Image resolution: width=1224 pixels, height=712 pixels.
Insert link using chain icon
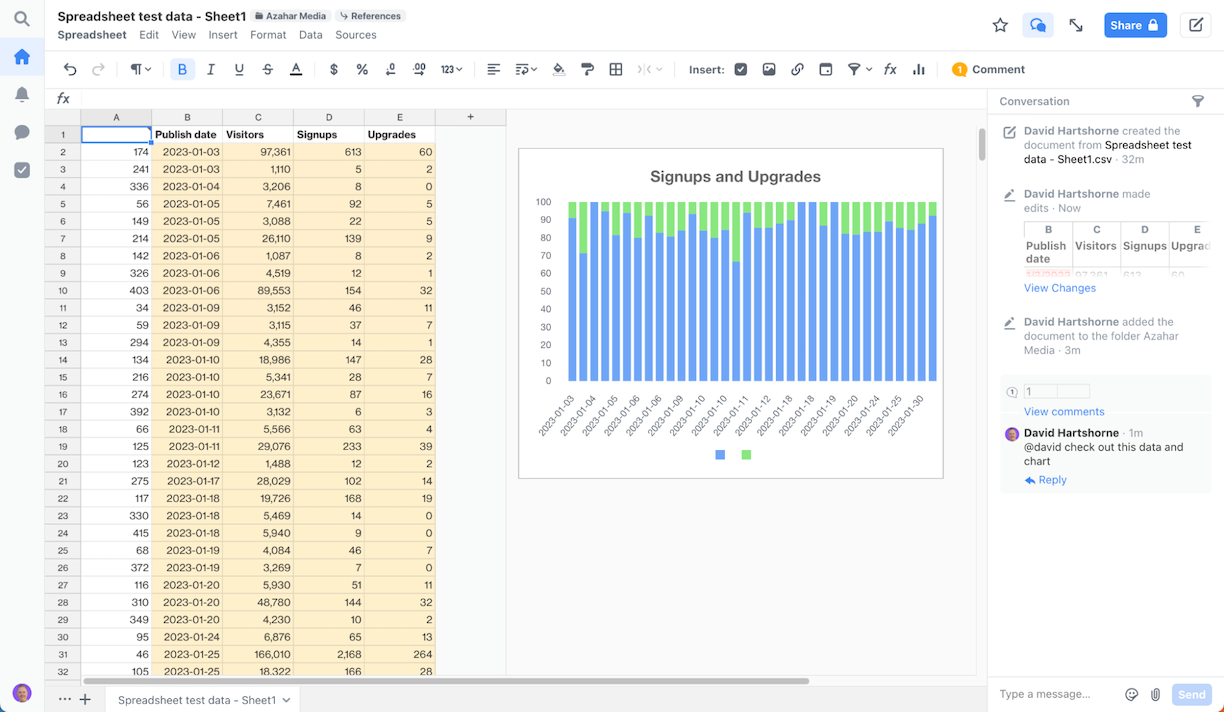pyautogui.click(x=797, y=69)
